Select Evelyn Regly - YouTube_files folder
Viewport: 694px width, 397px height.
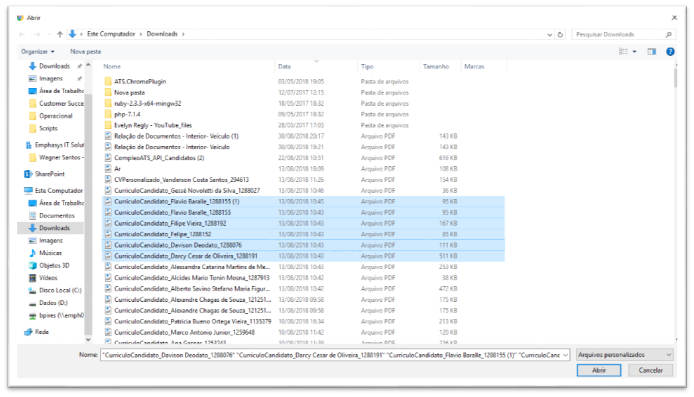pos(303,125)
